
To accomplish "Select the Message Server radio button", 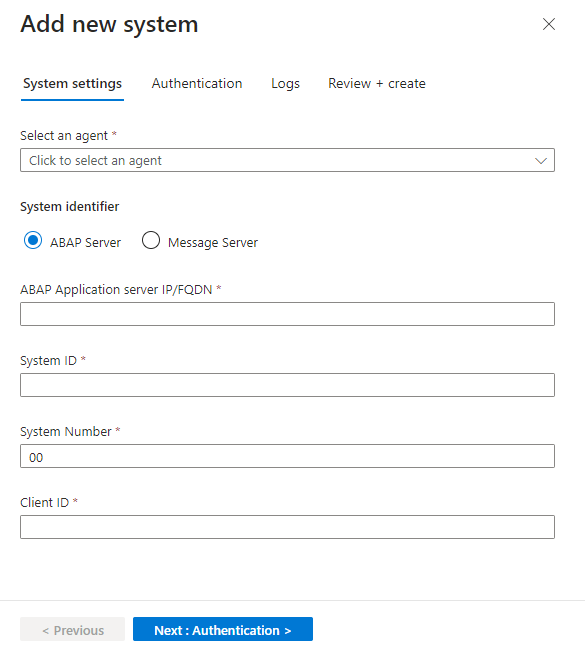I will (x=150, y=241).
